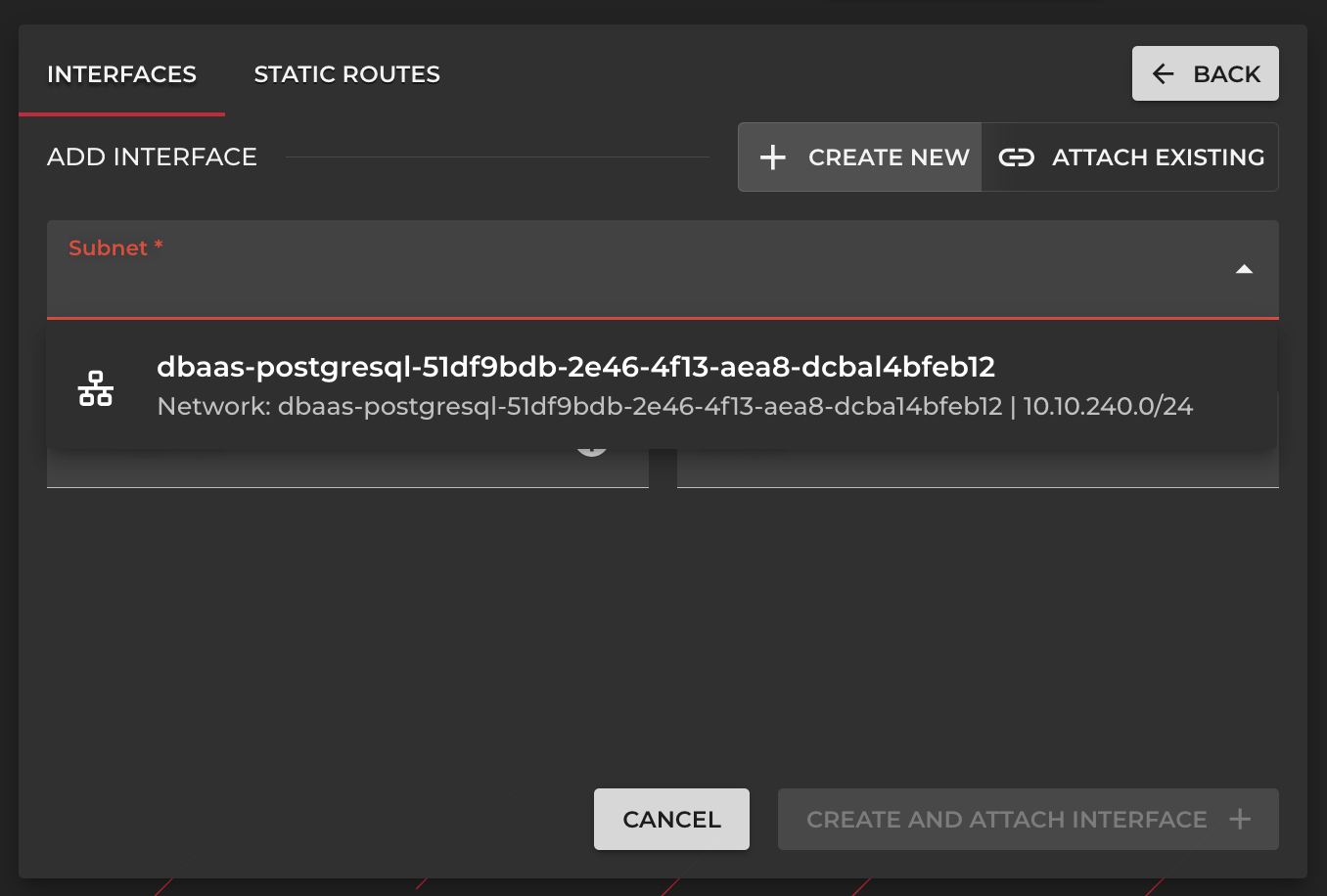This screenshot has height=896, width=1327.
Task: Collapse the Subnet dropdown with its chevron
Action: pos(1244,268)
